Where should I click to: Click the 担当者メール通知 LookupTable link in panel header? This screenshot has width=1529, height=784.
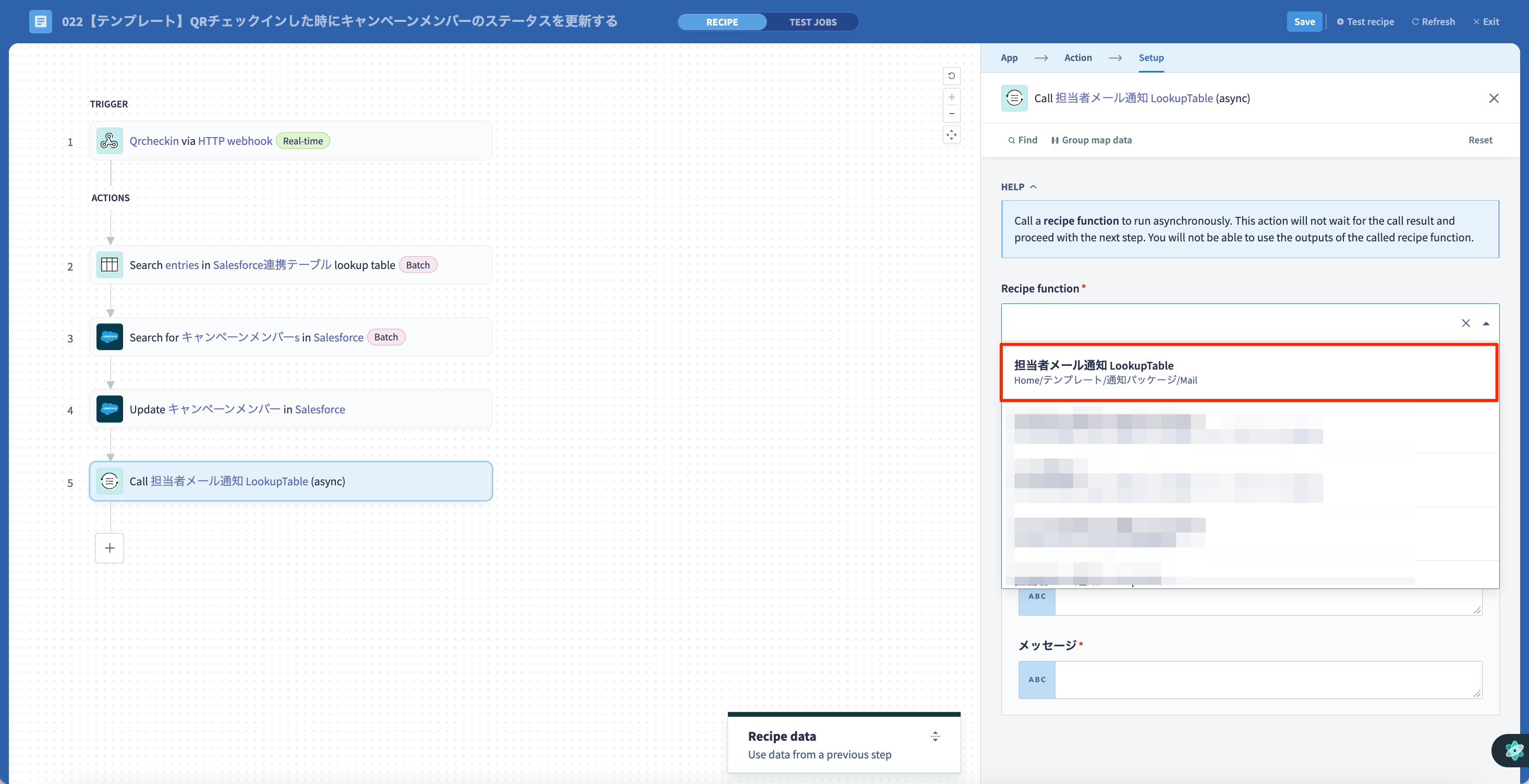(1133, 98)
